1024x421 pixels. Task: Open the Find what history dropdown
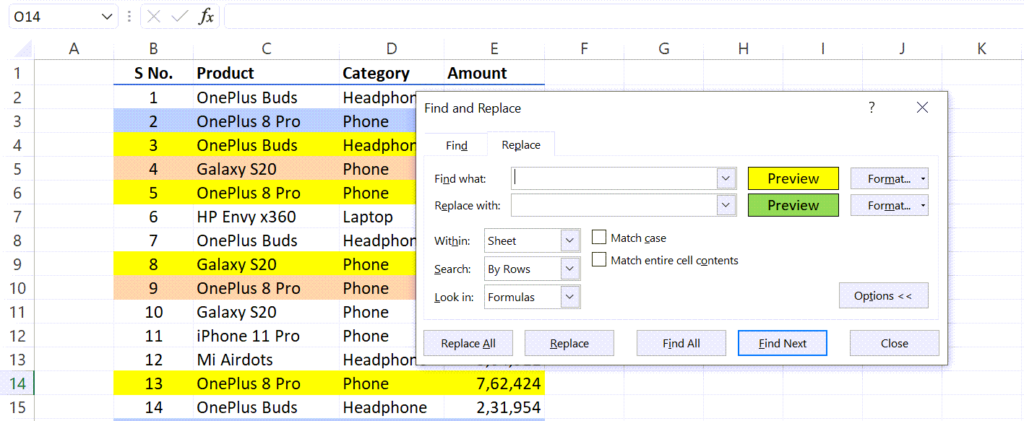727,178
